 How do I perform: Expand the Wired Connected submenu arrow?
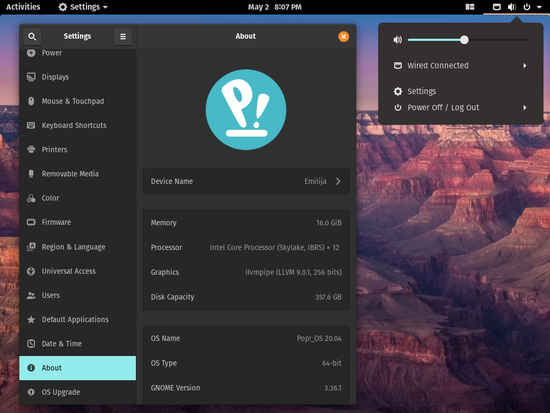pyautogui.click(x=525, y=66)
